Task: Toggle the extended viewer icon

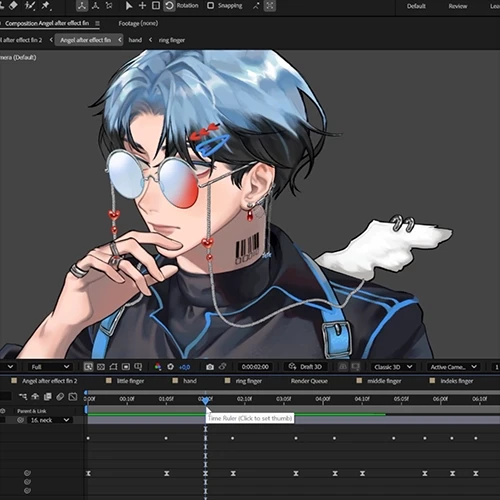Action: (356, 367)
